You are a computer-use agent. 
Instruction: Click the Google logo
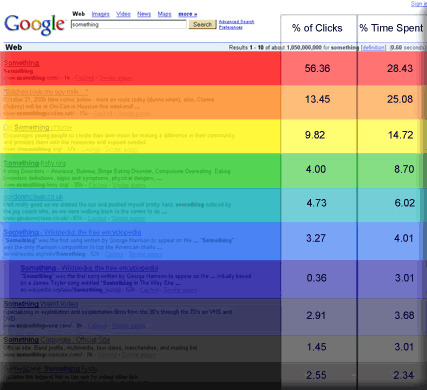(34, 24)
